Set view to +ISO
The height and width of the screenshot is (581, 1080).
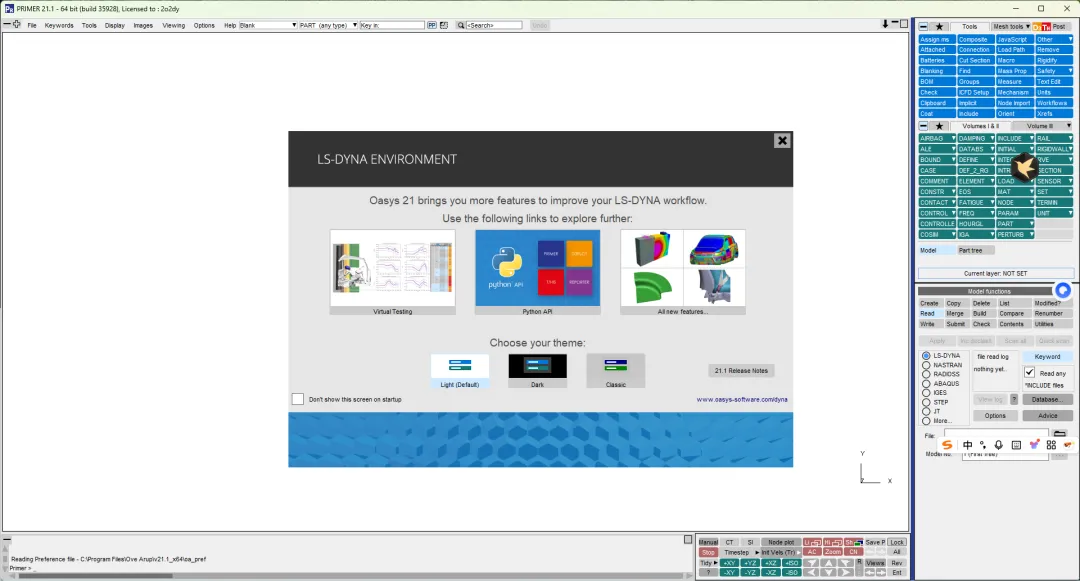pos(791,563)
